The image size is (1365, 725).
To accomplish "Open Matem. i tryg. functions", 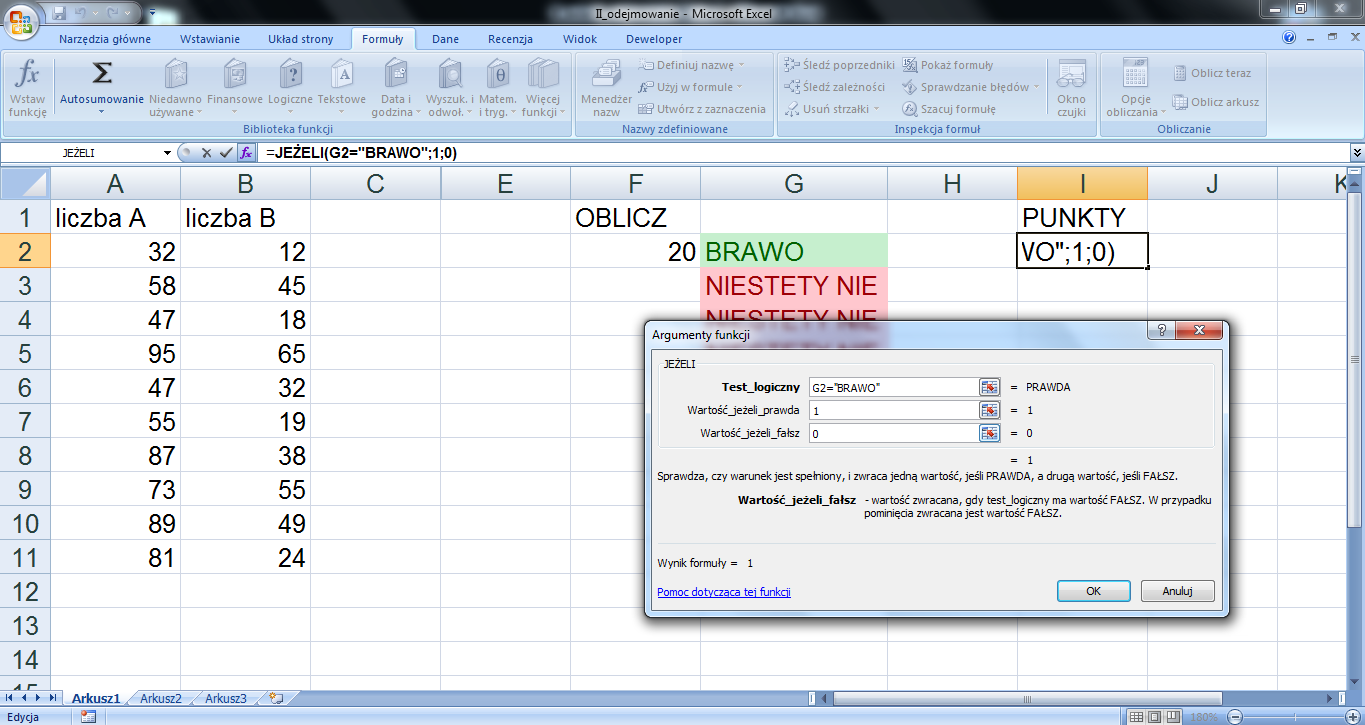I will click(498, 88).
